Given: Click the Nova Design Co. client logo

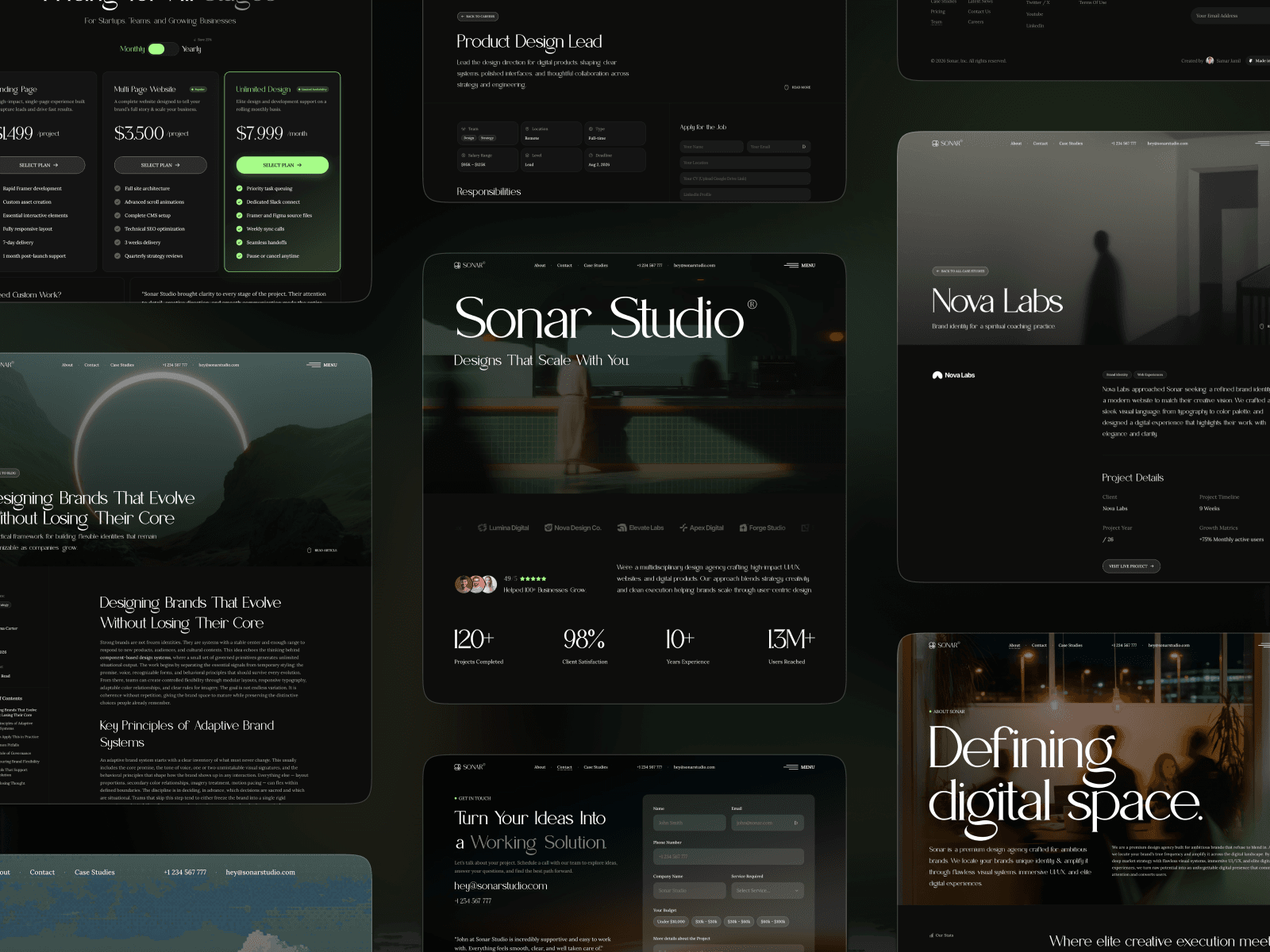Looking at the screenshot, I should click(572, 528).
